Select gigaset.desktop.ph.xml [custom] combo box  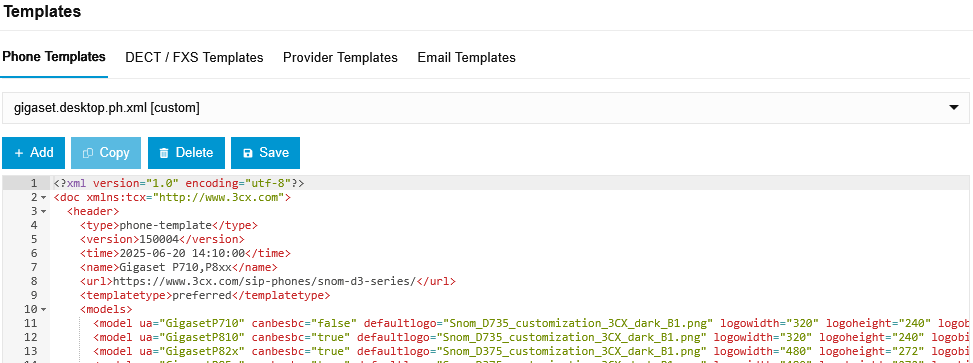[485, 108]
